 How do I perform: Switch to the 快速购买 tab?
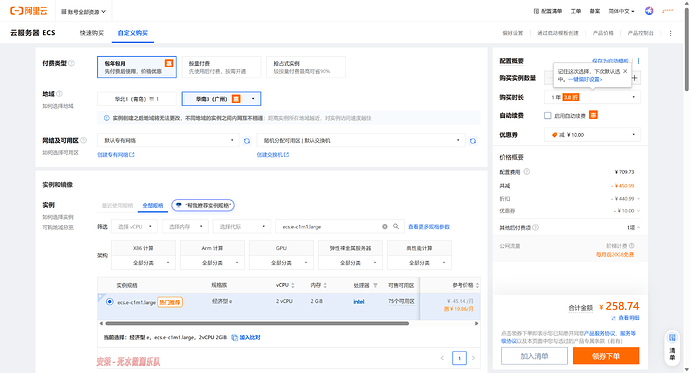point(92,33)
